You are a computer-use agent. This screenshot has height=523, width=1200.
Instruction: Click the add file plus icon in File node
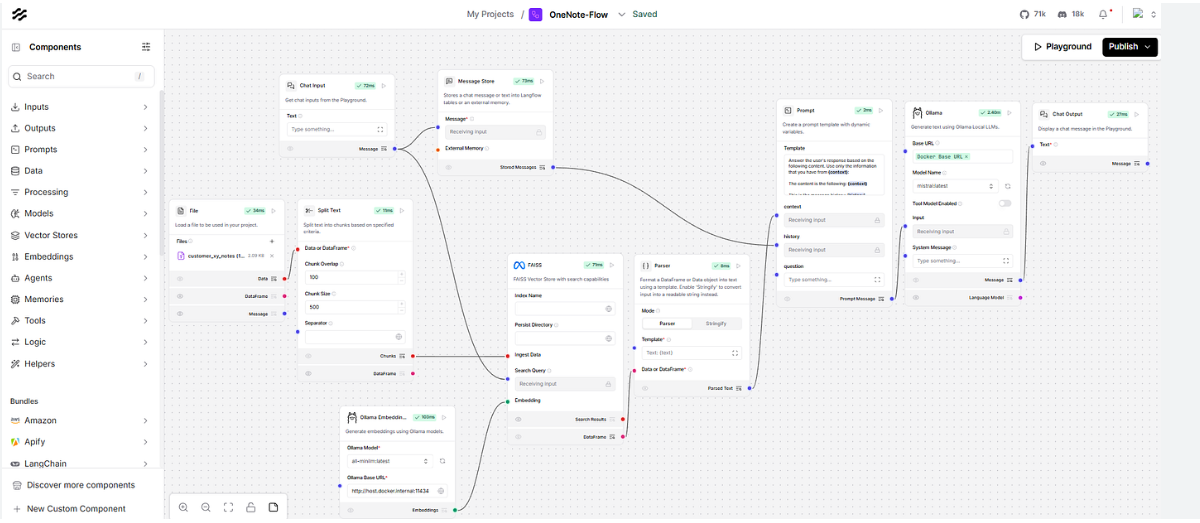pos(272,241)
